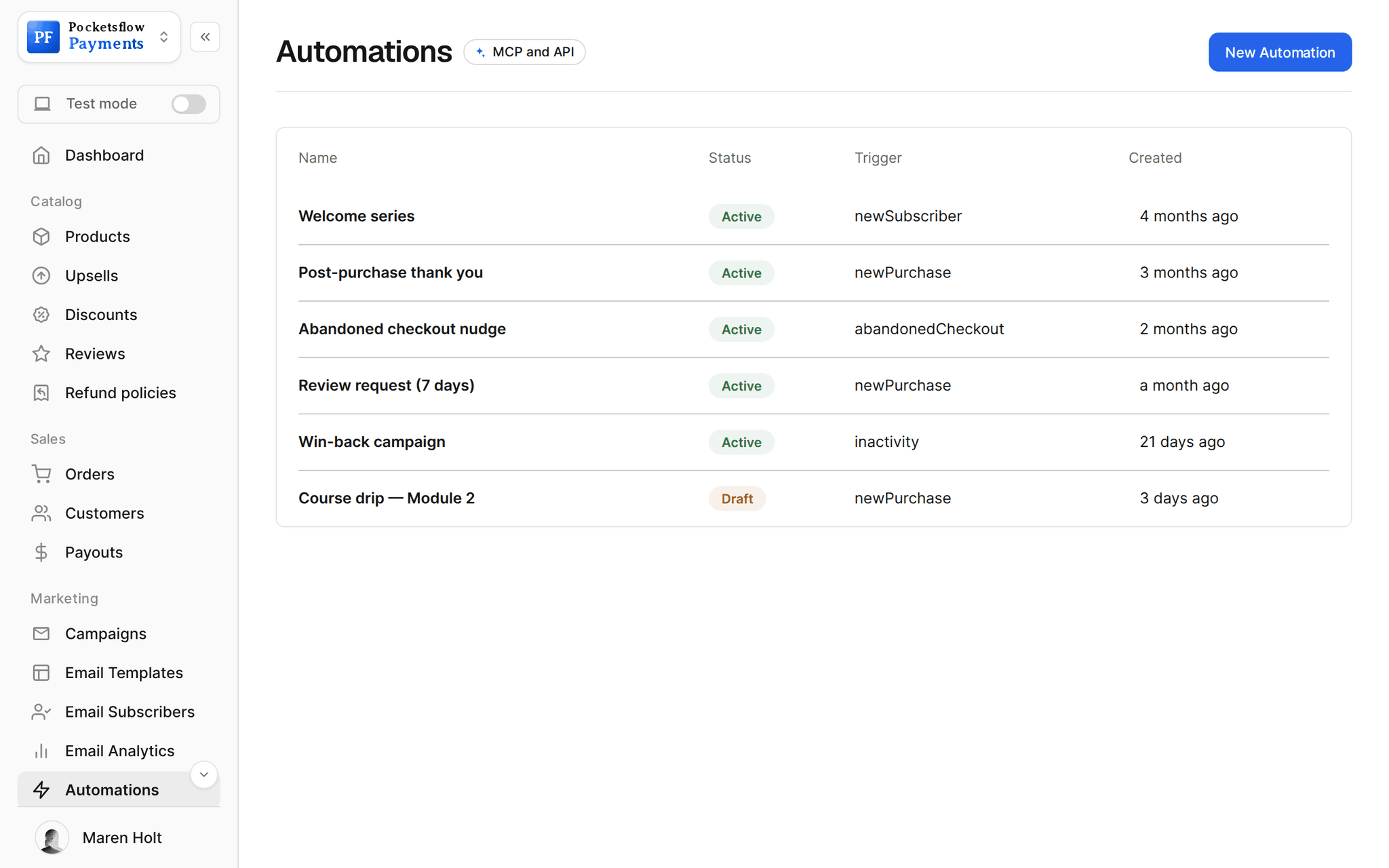Select the Review request (7 days) row

[814, 385]
